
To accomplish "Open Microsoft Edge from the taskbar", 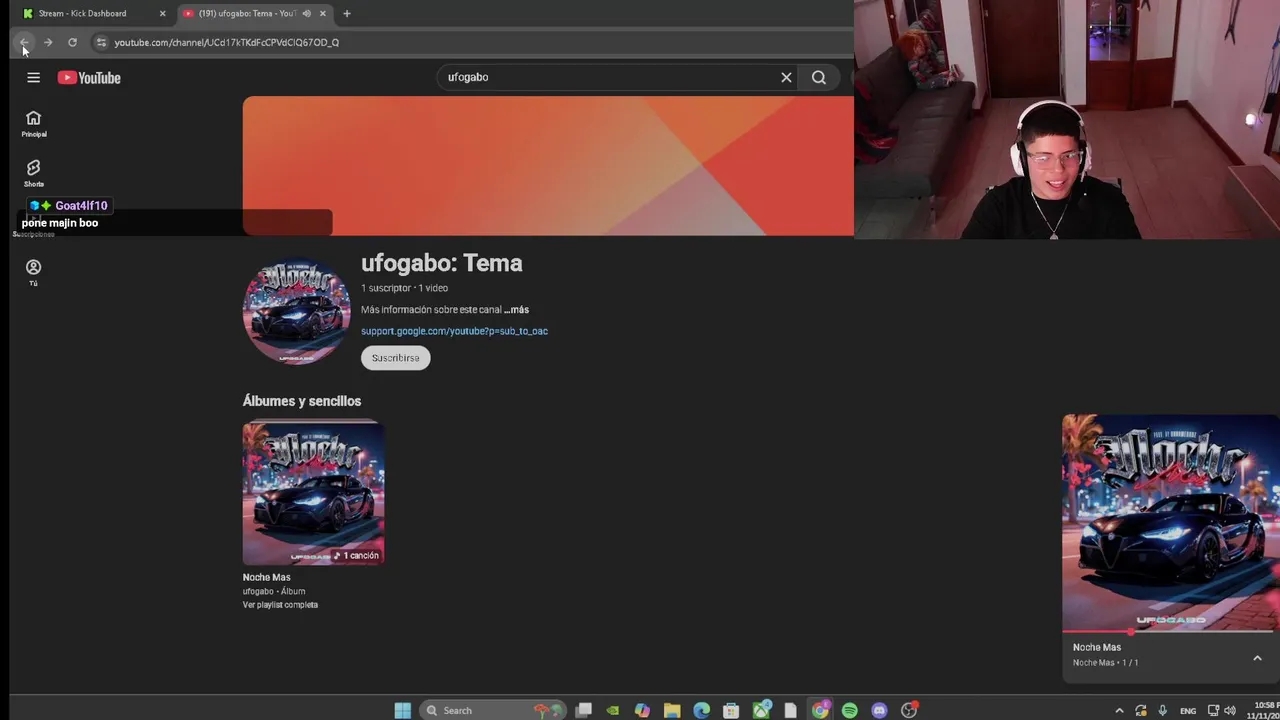I will [x=701, y=710].
